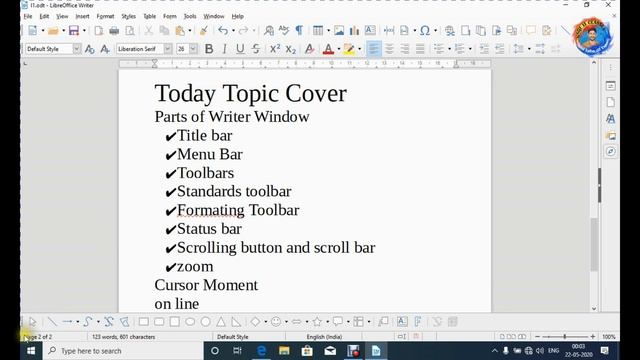
Task: Select the Ellipse shape in drawing toolbar
Action: coord(190,322)
